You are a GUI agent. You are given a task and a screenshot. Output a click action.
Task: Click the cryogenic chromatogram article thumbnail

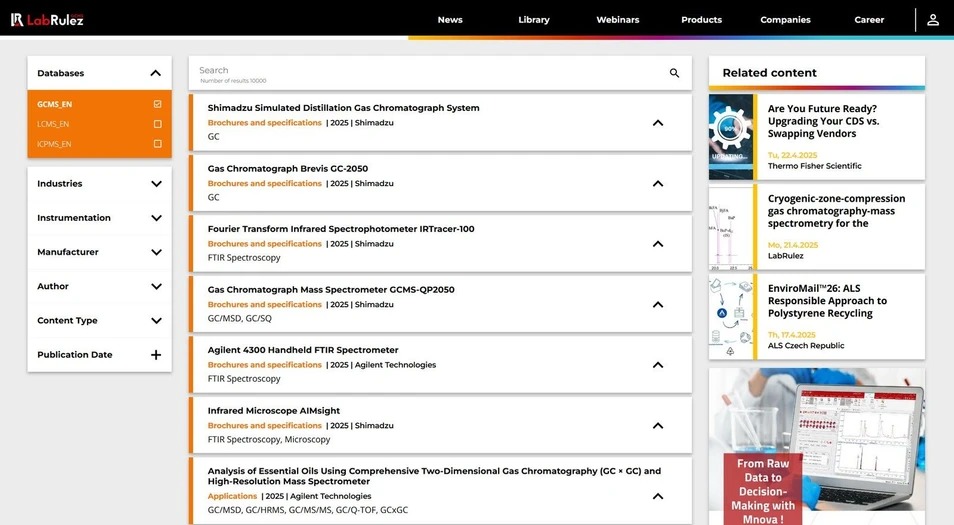pyautogui.click(x=731, y=227)
